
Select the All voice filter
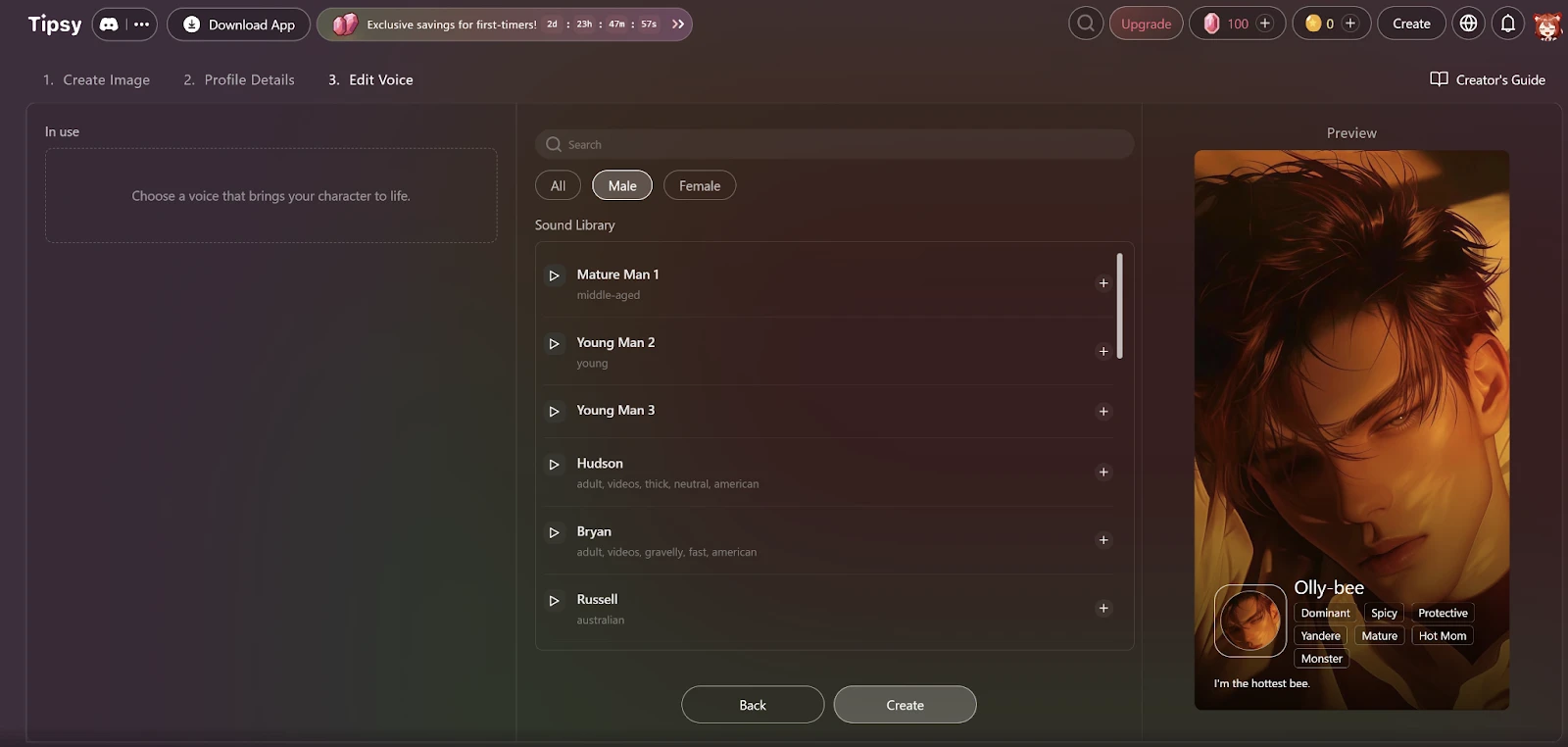(x=558, y=185)
